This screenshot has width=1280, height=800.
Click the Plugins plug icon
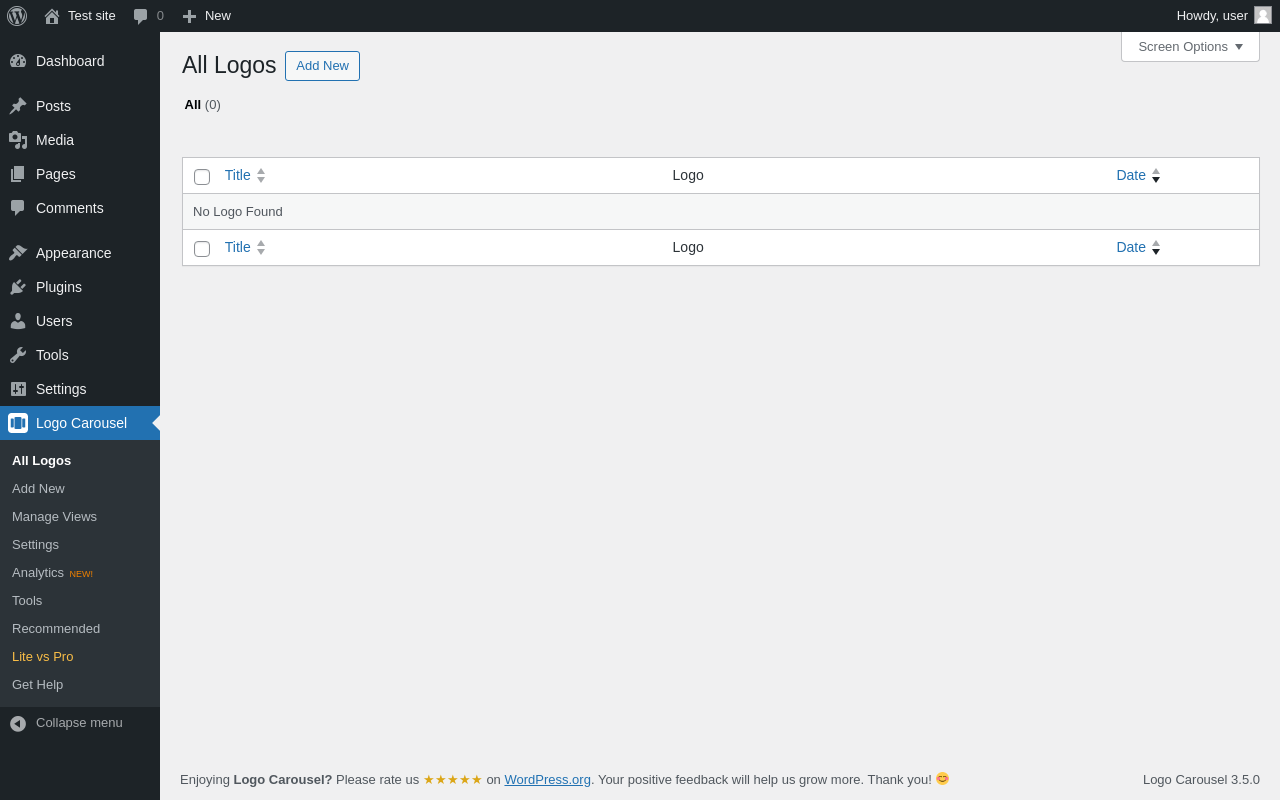pyautogui.click(x=18, y=287)
